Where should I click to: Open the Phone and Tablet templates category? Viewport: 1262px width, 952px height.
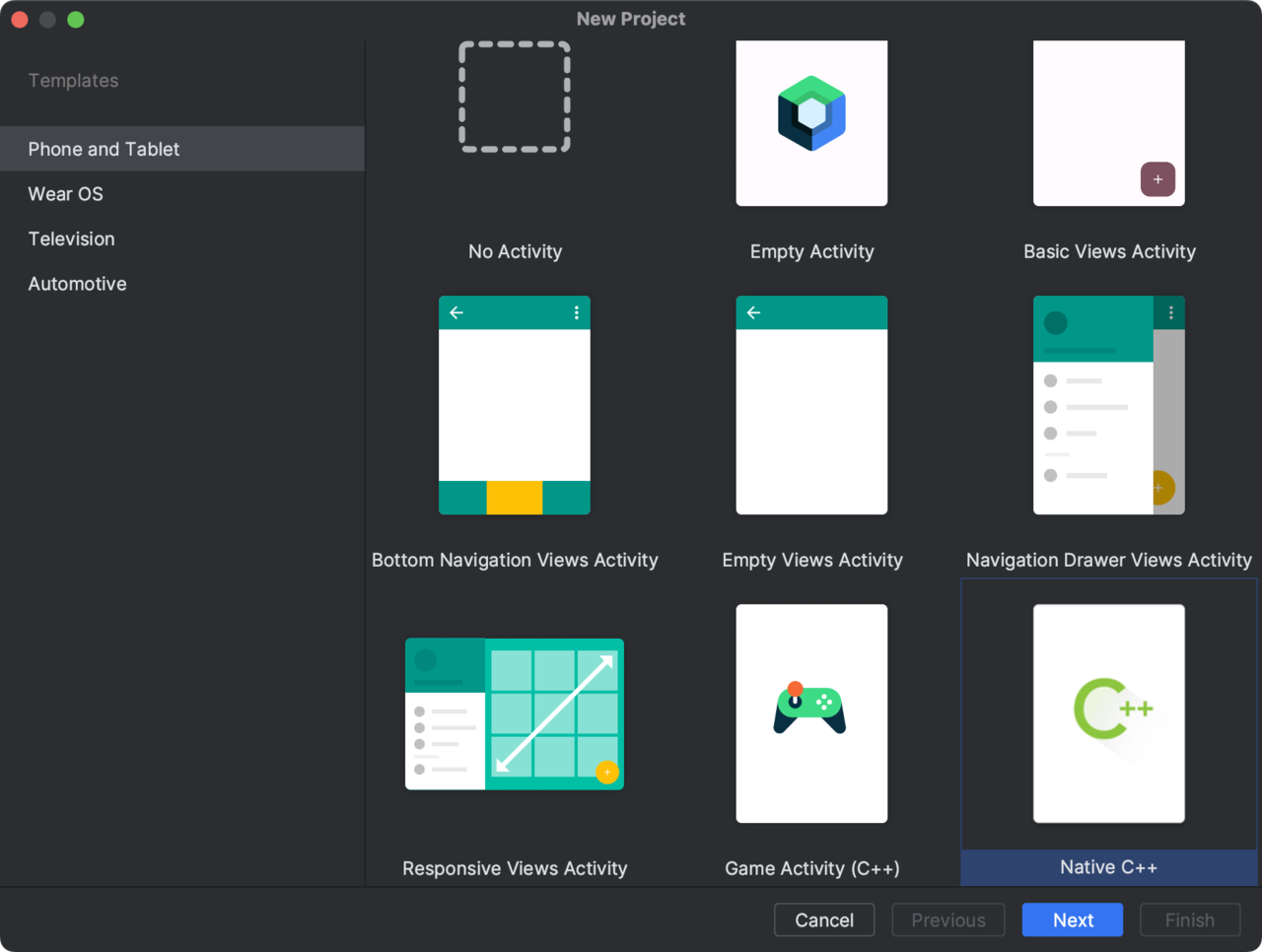pos(104,149)
